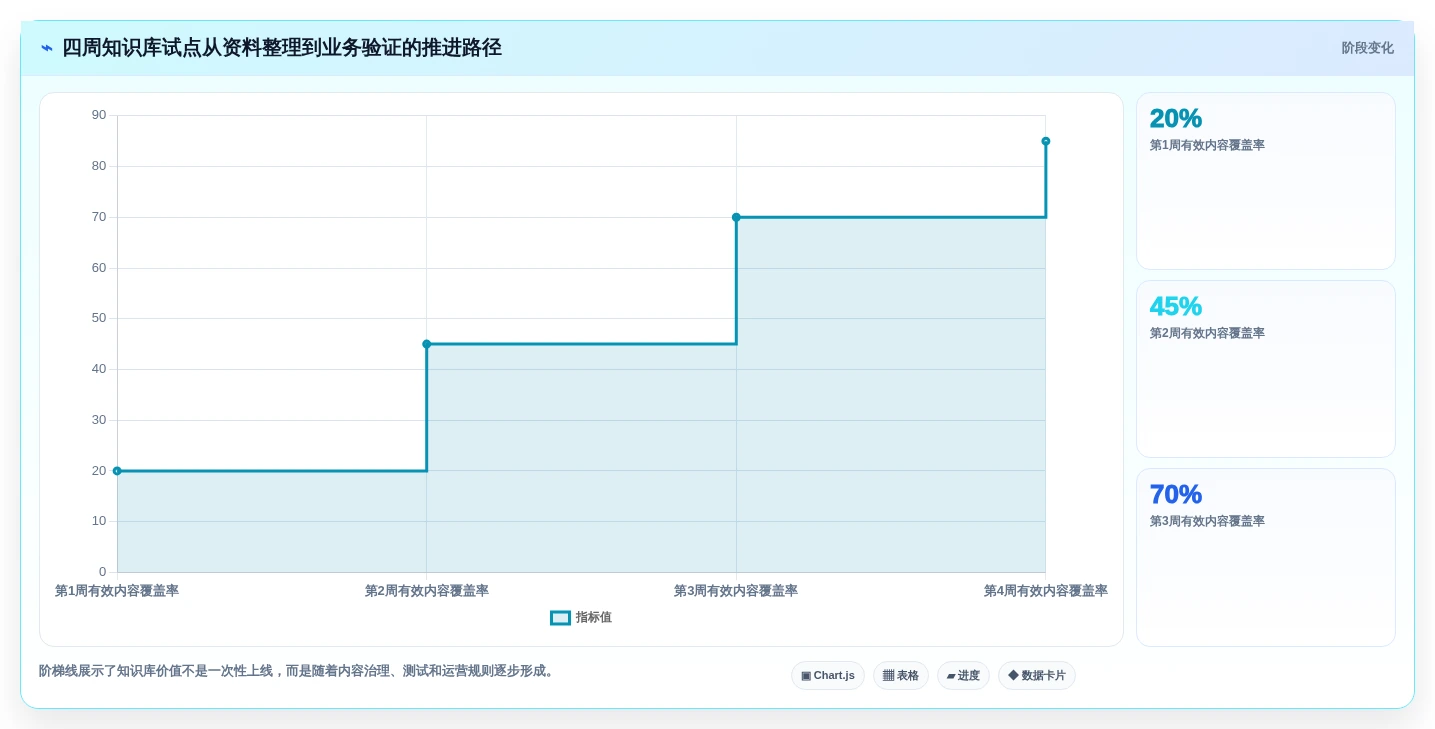This screenshot has width=1435, height=729.
Task: Click x-axis label 第3周有效内容覆盖率
Action: click(x=736, y=591)
